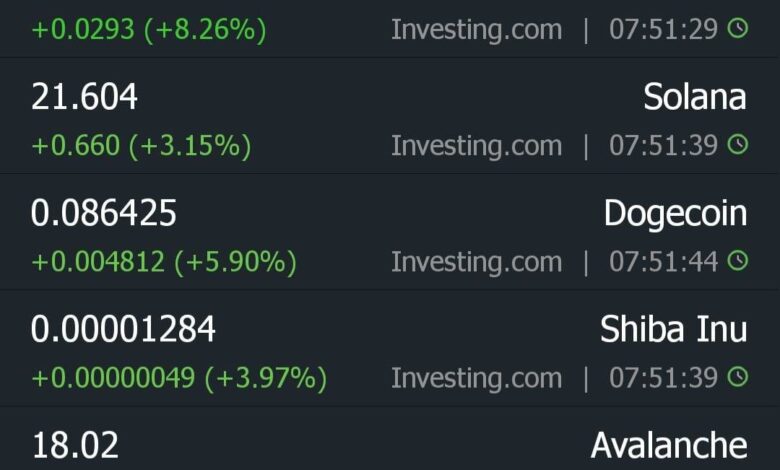Screen dimensions: 780x470
Task: Click the +0.00000049 (+3.97%) change
Action: [179, 378]
